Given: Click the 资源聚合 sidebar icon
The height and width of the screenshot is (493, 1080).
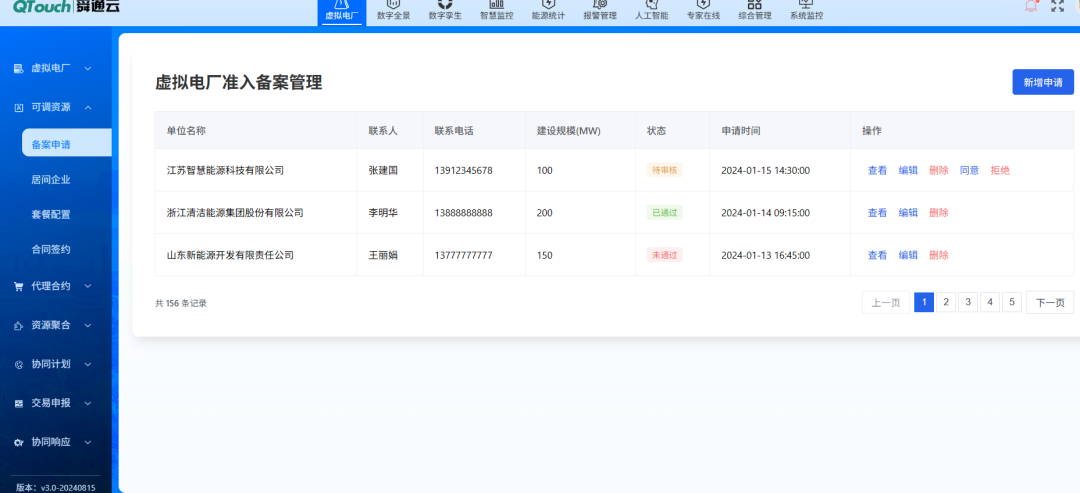Looking at the screenshot, I should click(x=19, y=325).
